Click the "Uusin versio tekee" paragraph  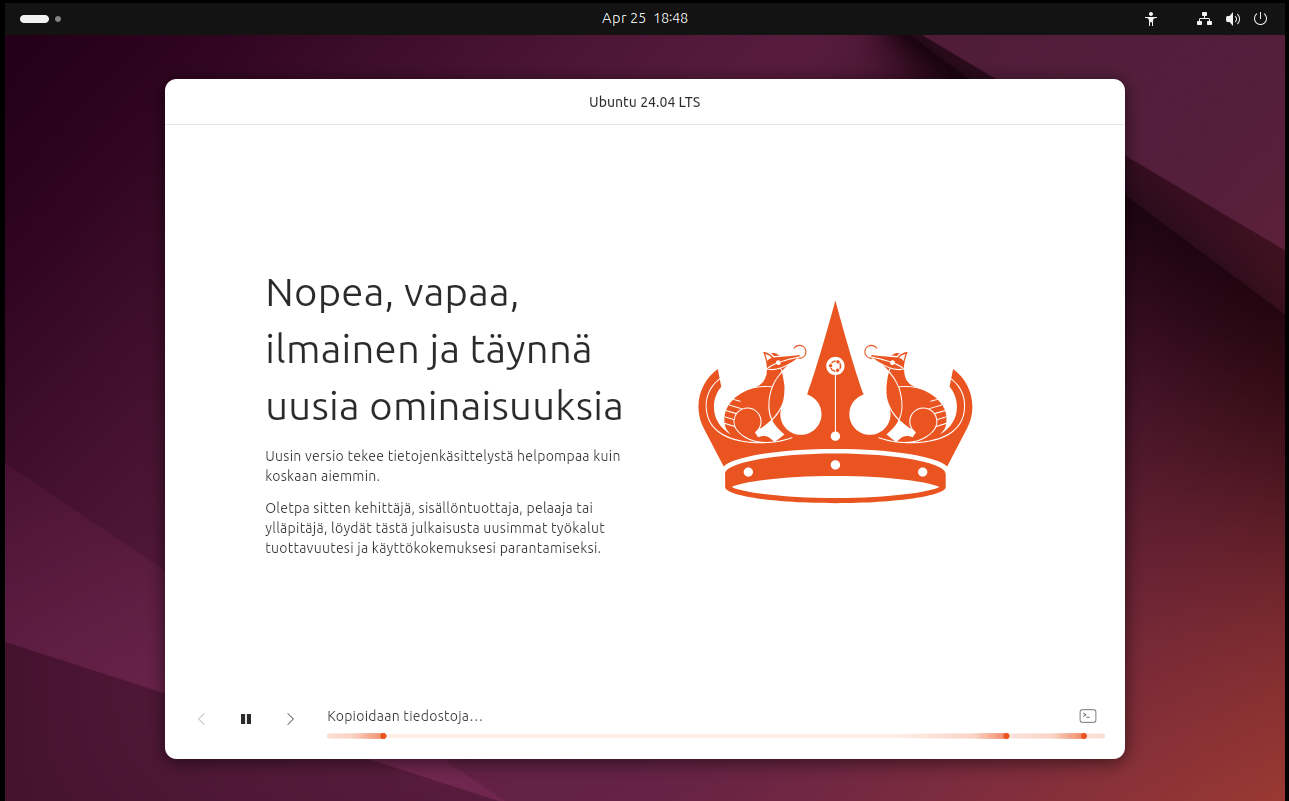[442, 466]
